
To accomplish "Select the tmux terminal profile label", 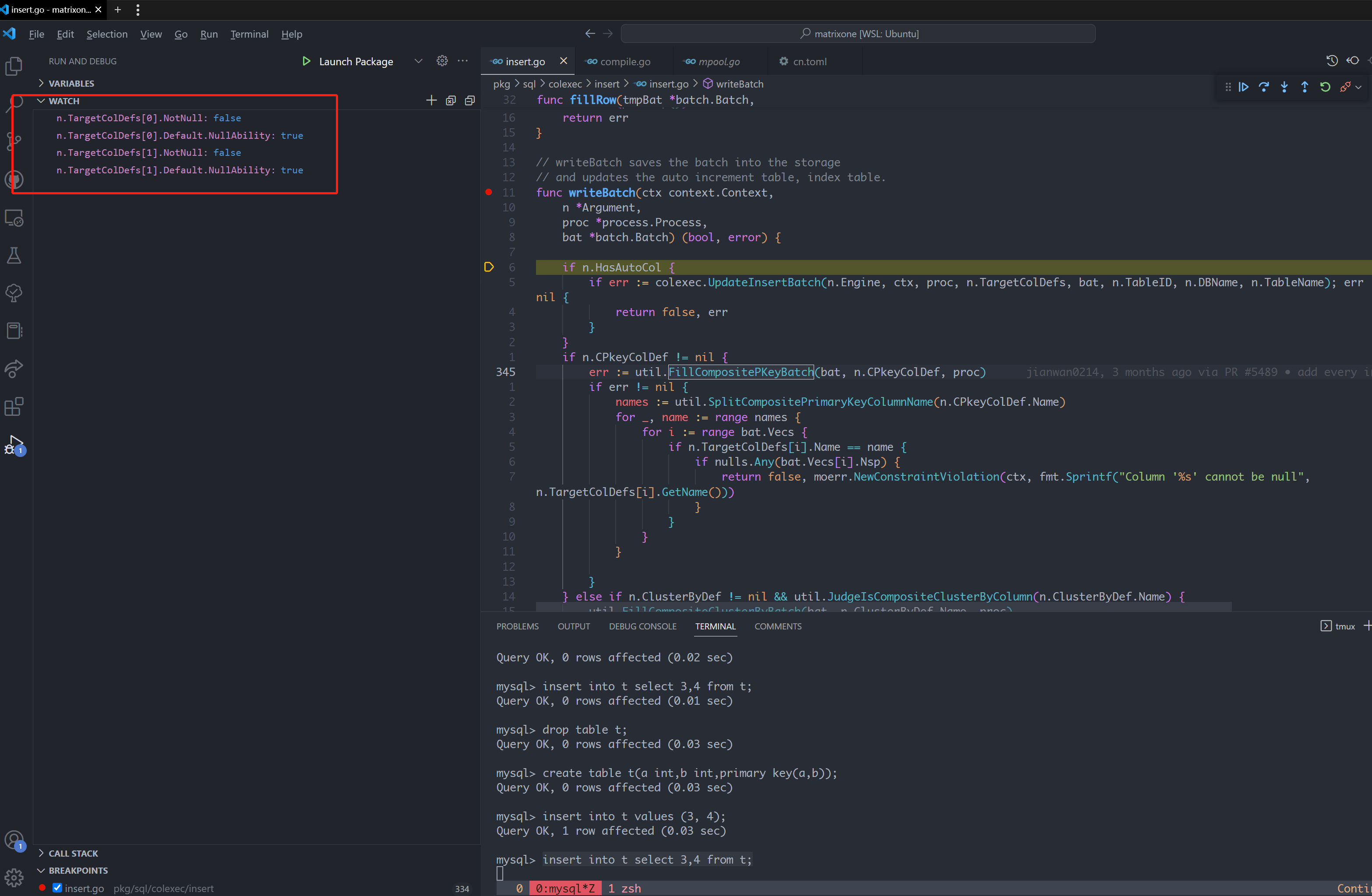I will click(x=1344, y=626).
